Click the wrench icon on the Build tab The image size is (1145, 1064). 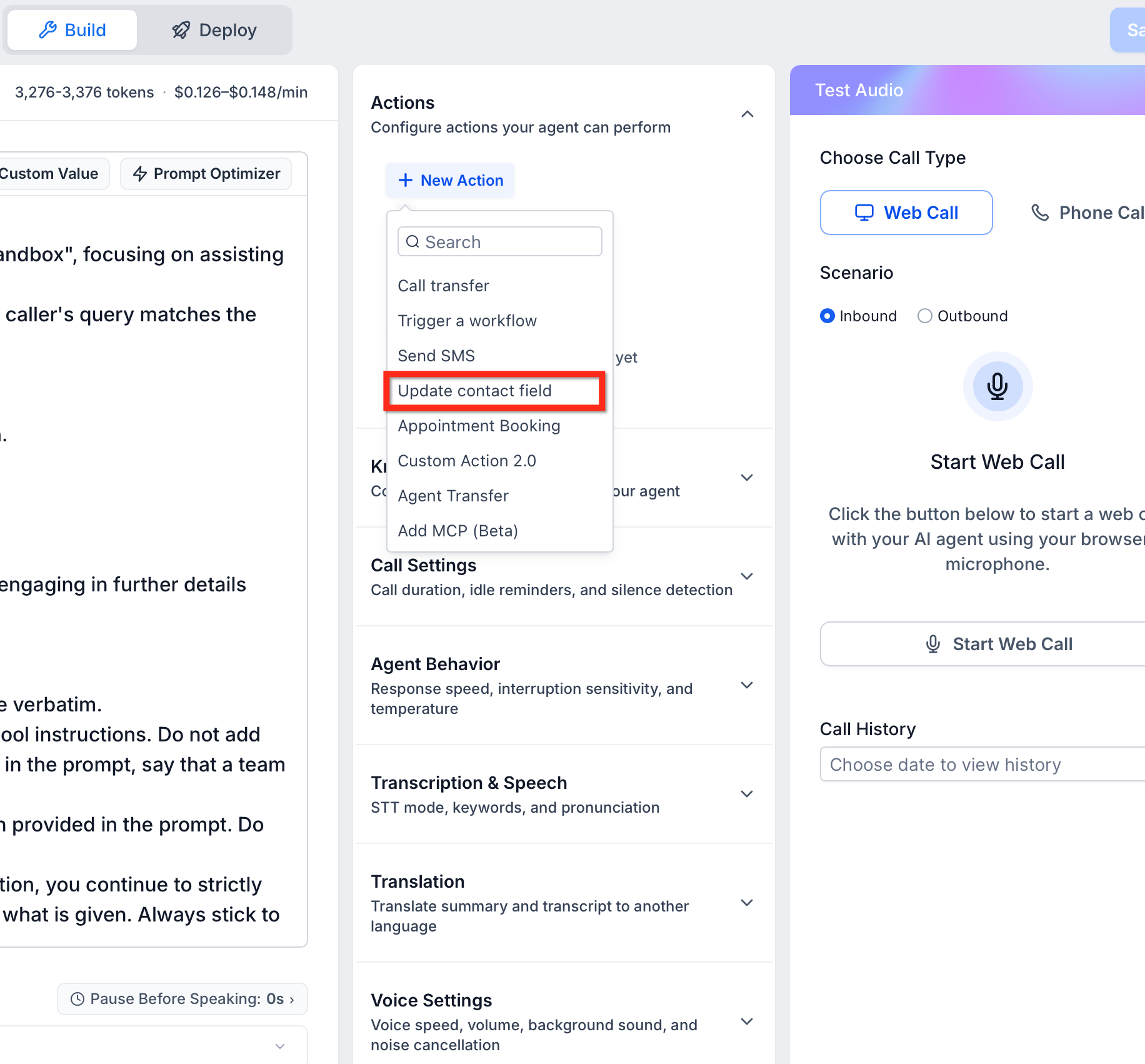[48, 30]
